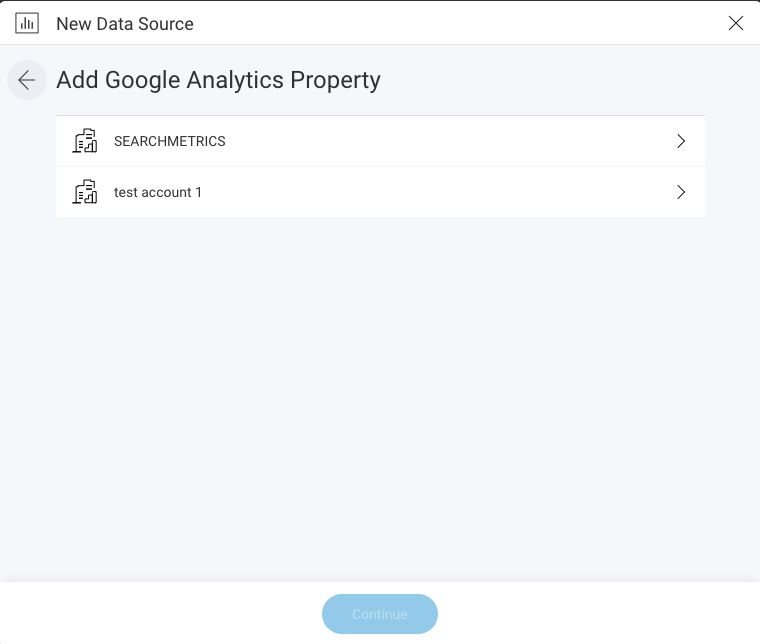This screenshot has height=644, width=760.
Task: Click the building icon next to test account 1
Action: (86, 192)
